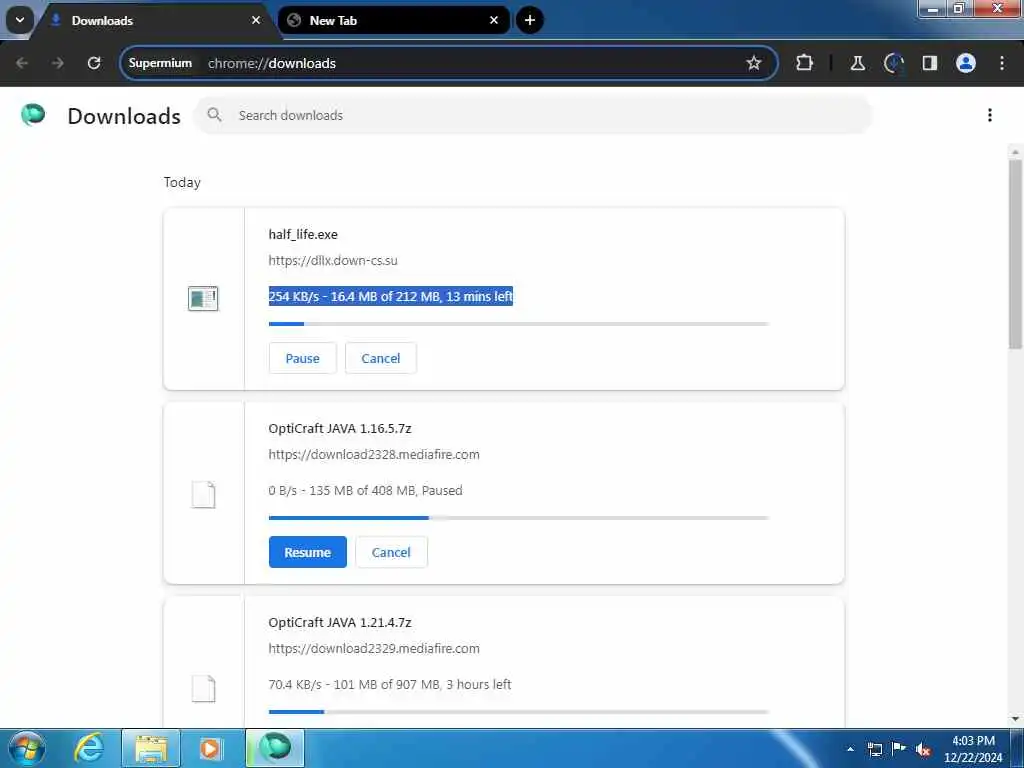Cancel the half_life.exe download
Viewport: 1024px width, 768px height.
tap(381, 358)
